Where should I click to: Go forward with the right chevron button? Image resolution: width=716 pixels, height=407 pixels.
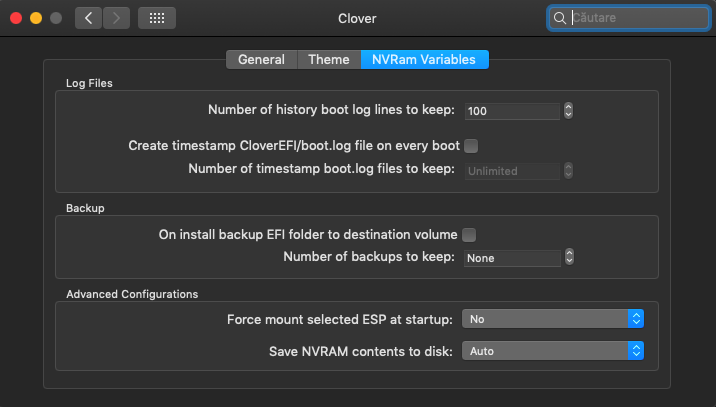coord(116,18)
